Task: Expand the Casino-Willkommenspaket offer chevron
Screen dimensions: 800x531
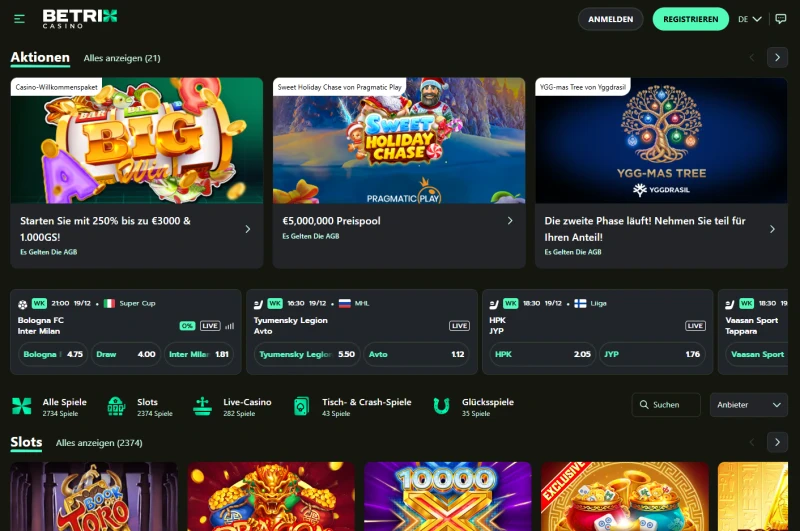Action: click(x=247, y=229)
